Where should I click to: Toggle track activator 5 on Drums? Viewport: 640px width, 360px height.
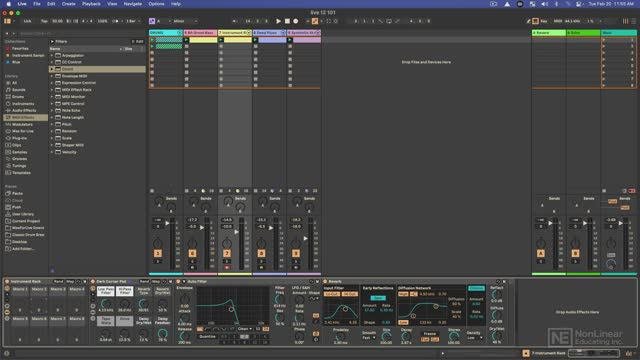158,253
